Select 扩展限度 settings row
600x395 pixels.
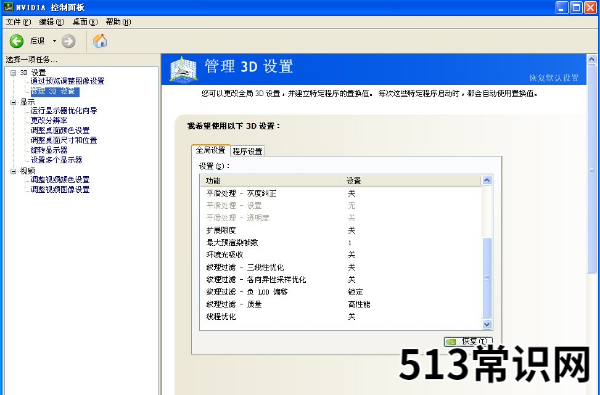point(341,230)
